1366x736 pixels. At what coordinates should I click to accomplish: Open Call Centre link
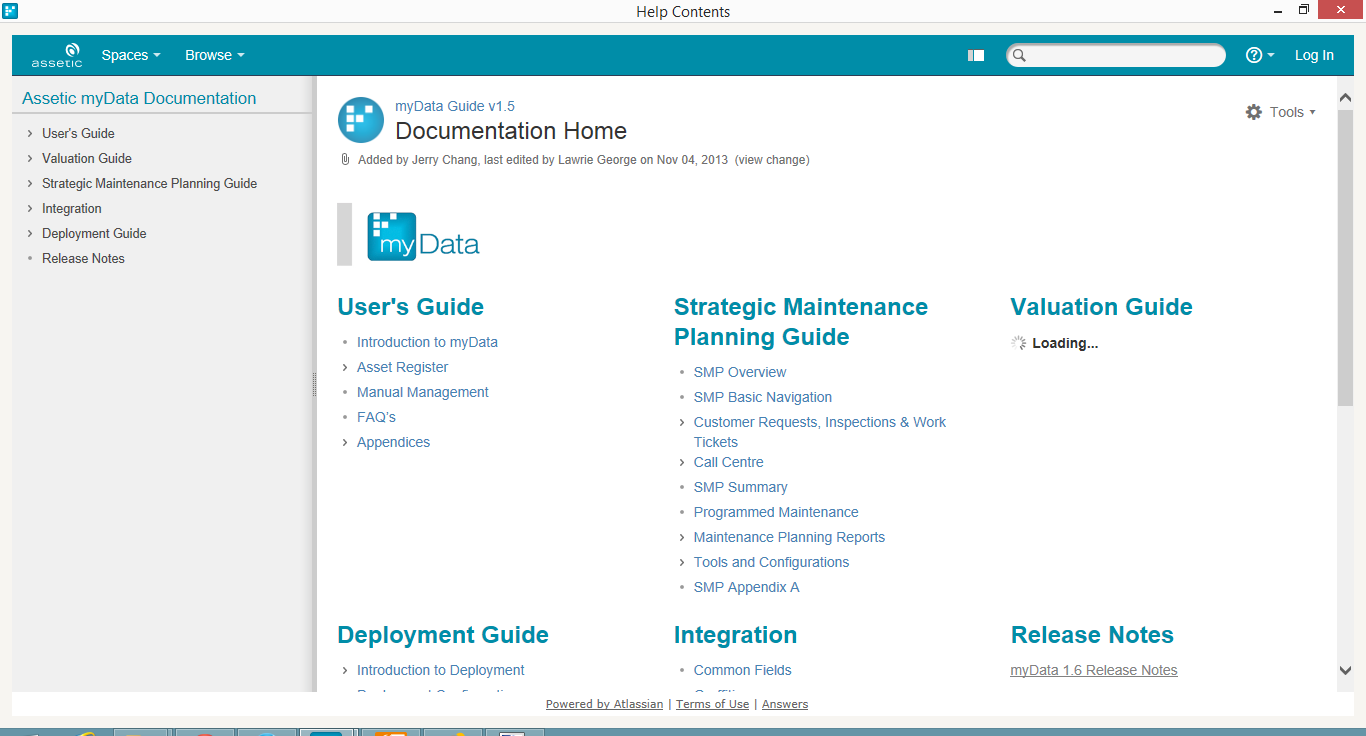tap(728, 462)
